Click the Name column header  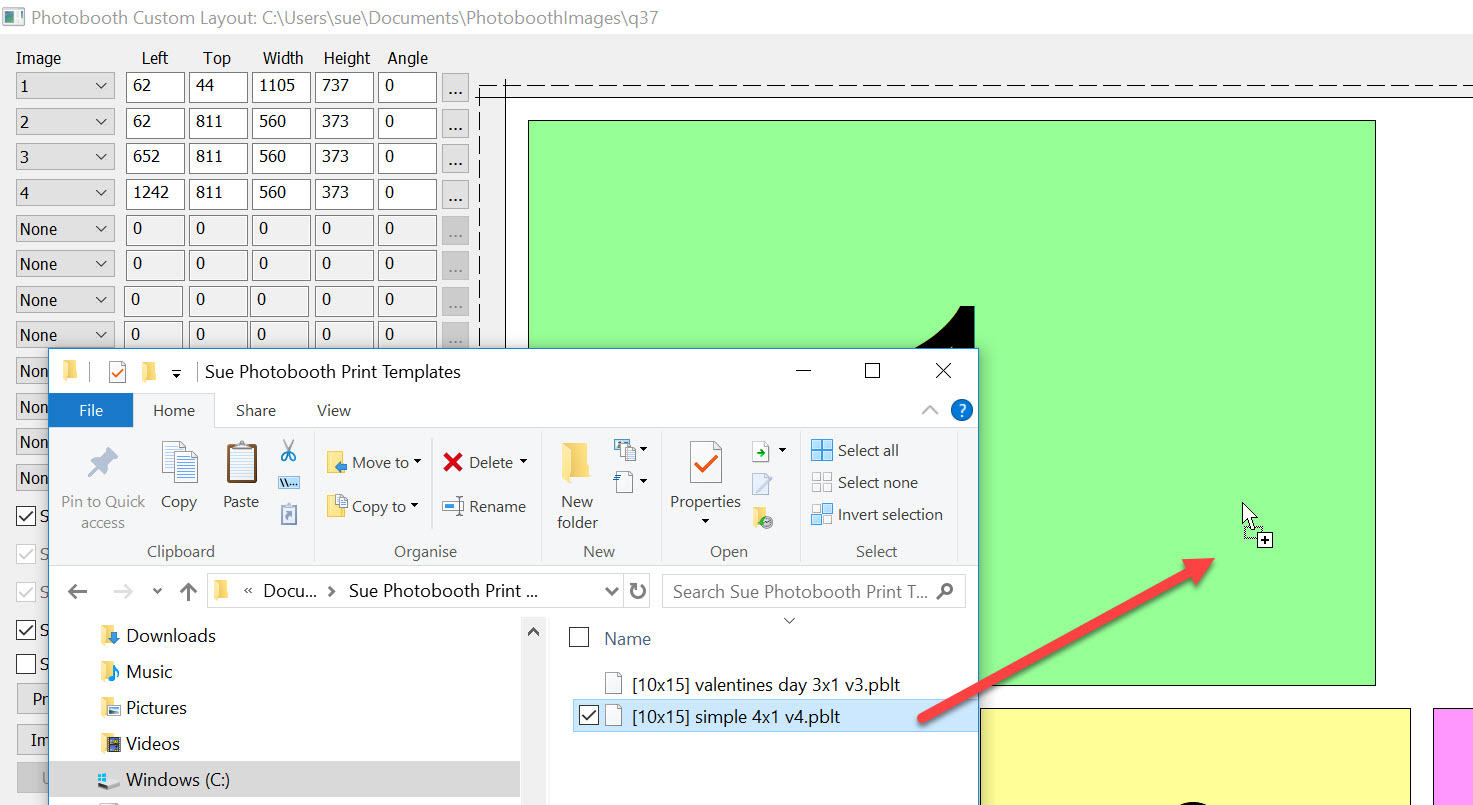(627, 638)
